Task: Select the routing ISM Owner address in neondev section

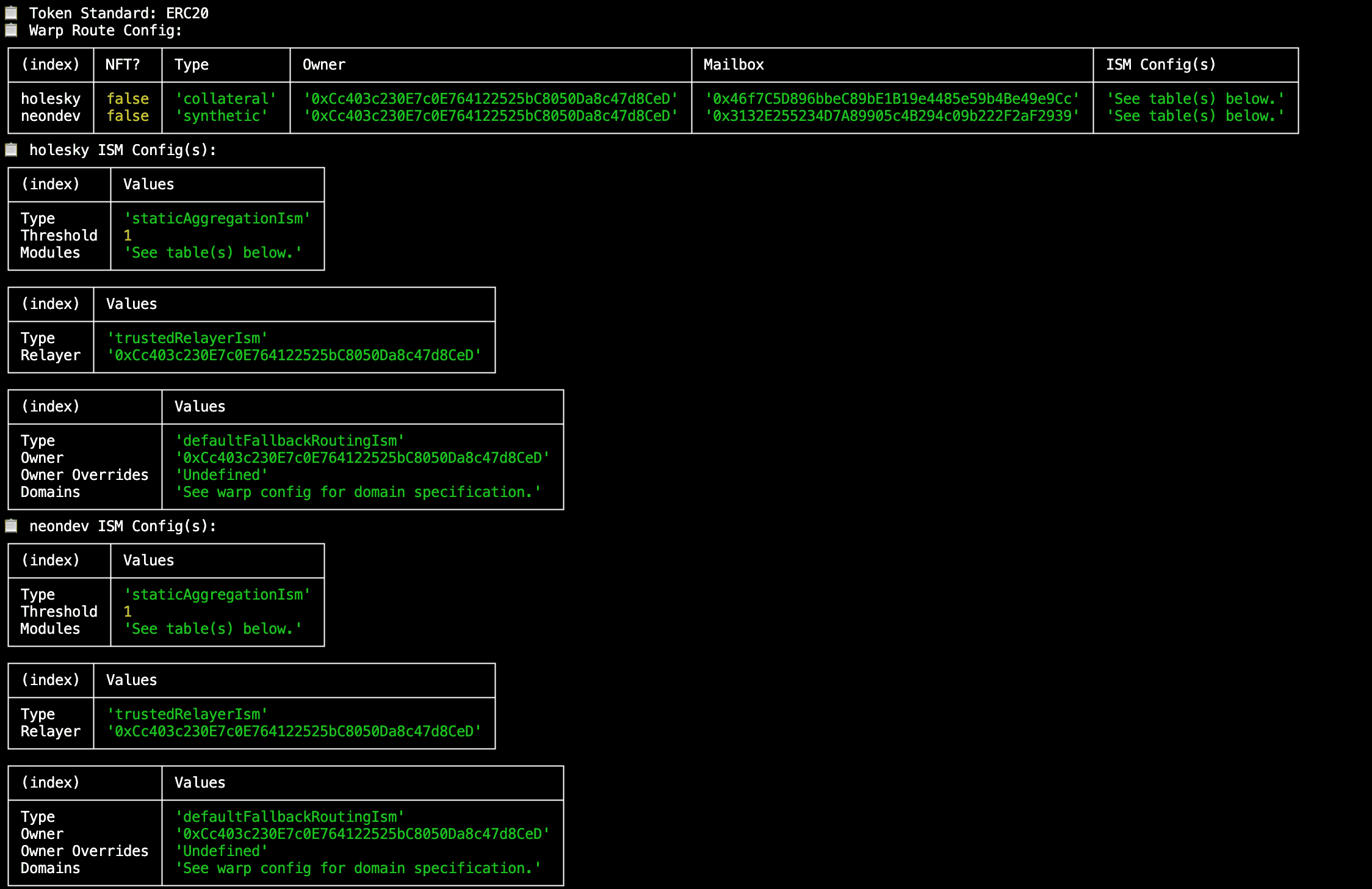Action: [x=363, y=834]
